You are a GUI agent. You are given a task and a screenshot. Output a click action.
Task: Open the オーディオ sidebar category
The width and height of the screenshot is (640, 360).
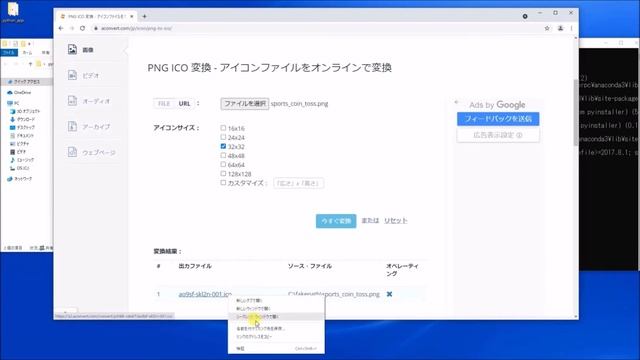tap(89, 101)
